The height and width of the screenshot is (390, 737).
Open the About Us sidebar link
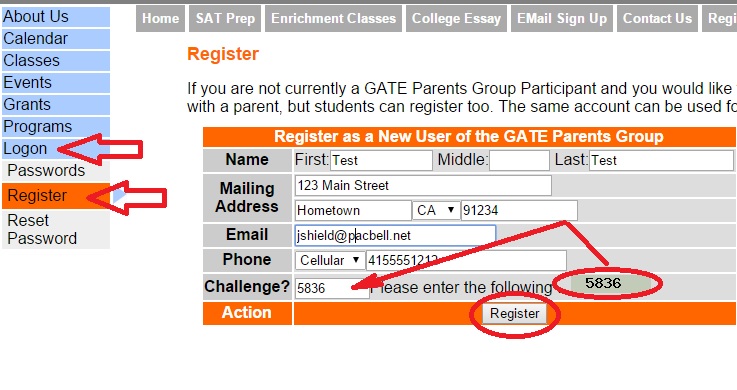coord(56,17)
